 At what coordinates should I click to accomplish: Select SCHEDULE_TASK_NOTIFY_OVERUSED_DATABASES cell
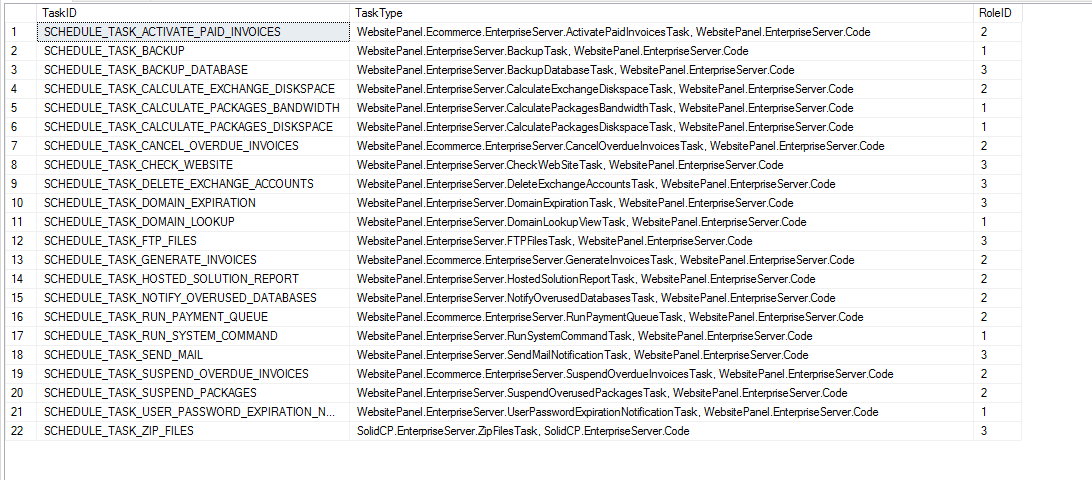click(193, 298)
